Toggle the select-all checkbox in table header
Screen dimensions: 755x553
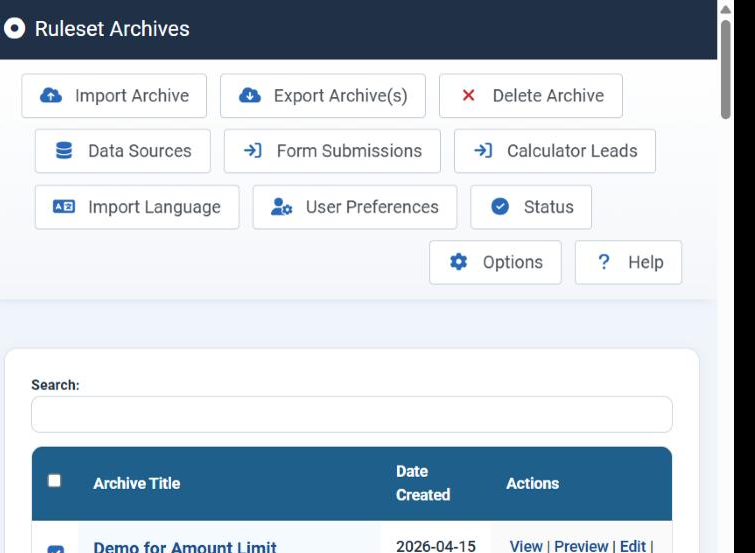(x=54, y=480)
